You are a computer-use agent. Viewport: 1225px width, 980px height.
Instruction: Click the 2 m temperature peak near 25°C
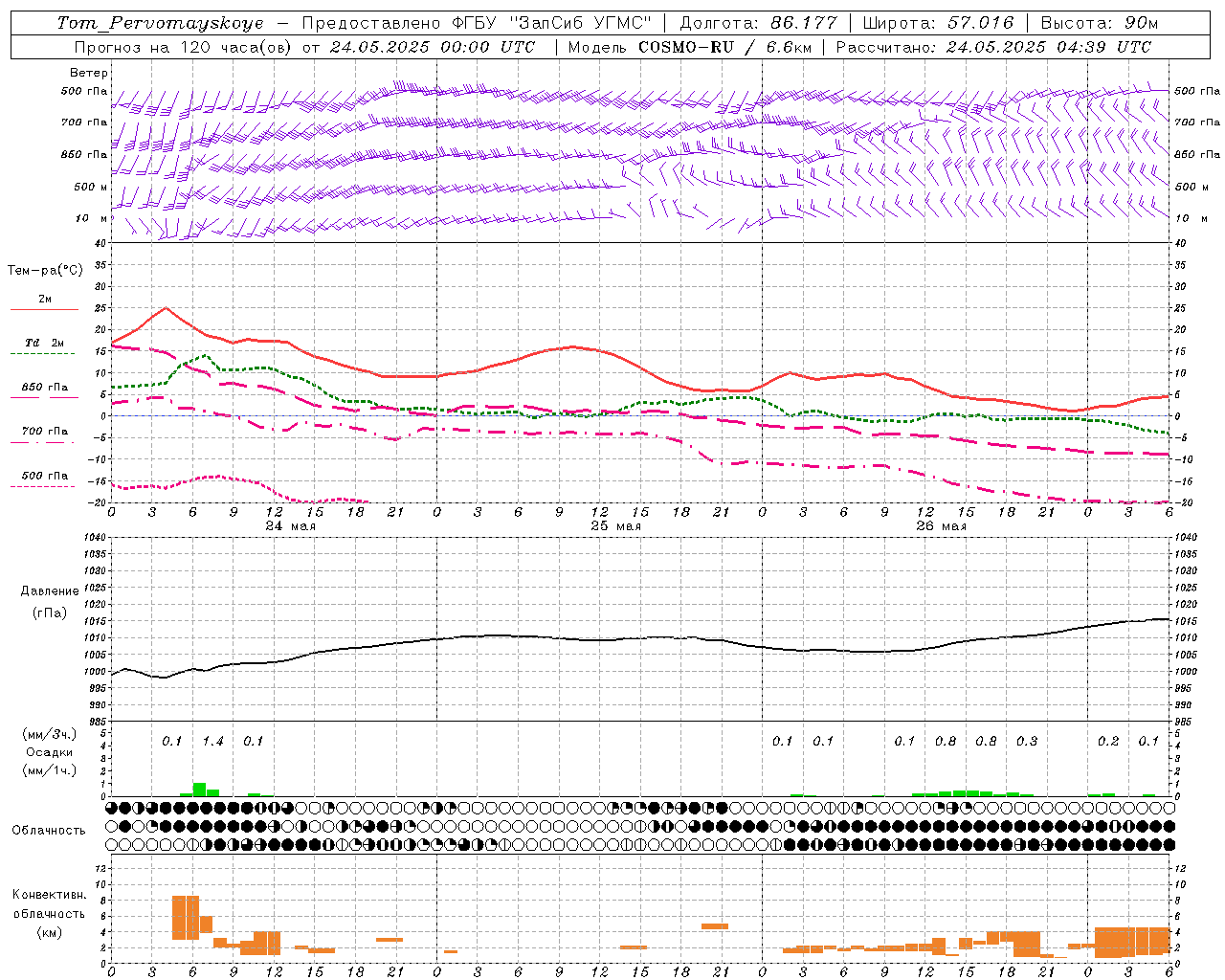167,307
